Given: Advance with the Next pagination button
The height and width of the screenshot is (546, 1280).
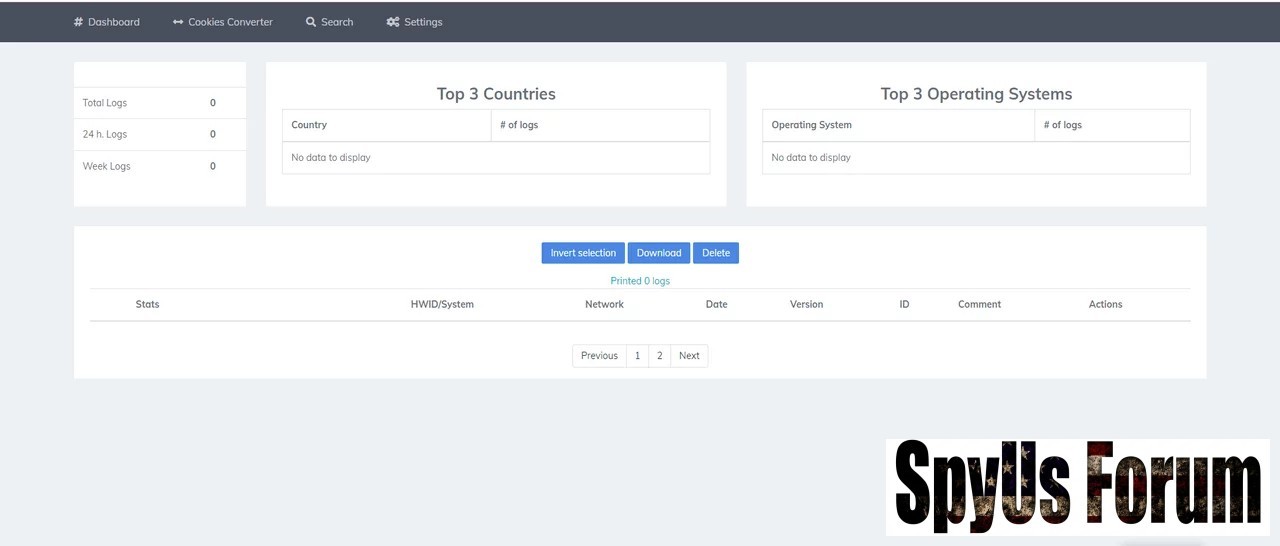Looking at the screenshot, I should pos(689,356).
